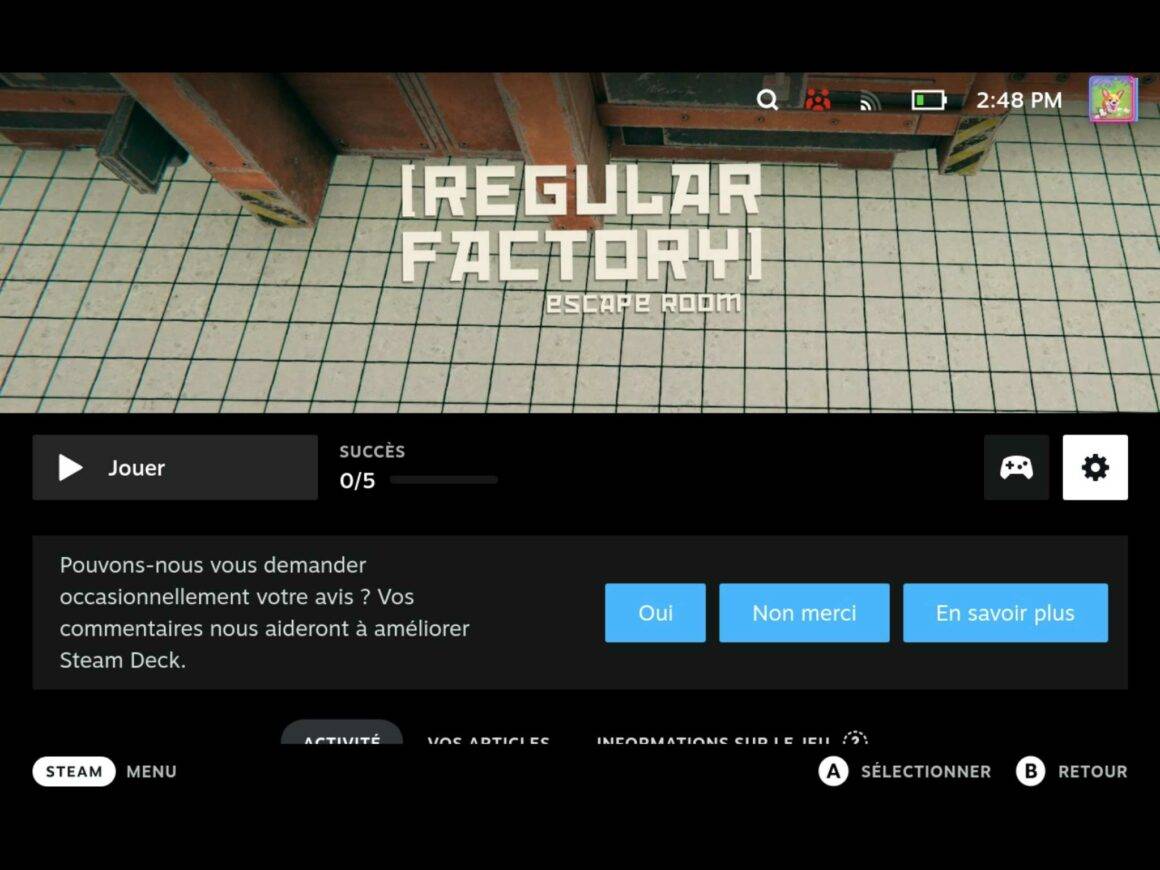1160x870 pixels.
Task: Click the Regular Factory Escape Room banner
Action: point(580,243)
